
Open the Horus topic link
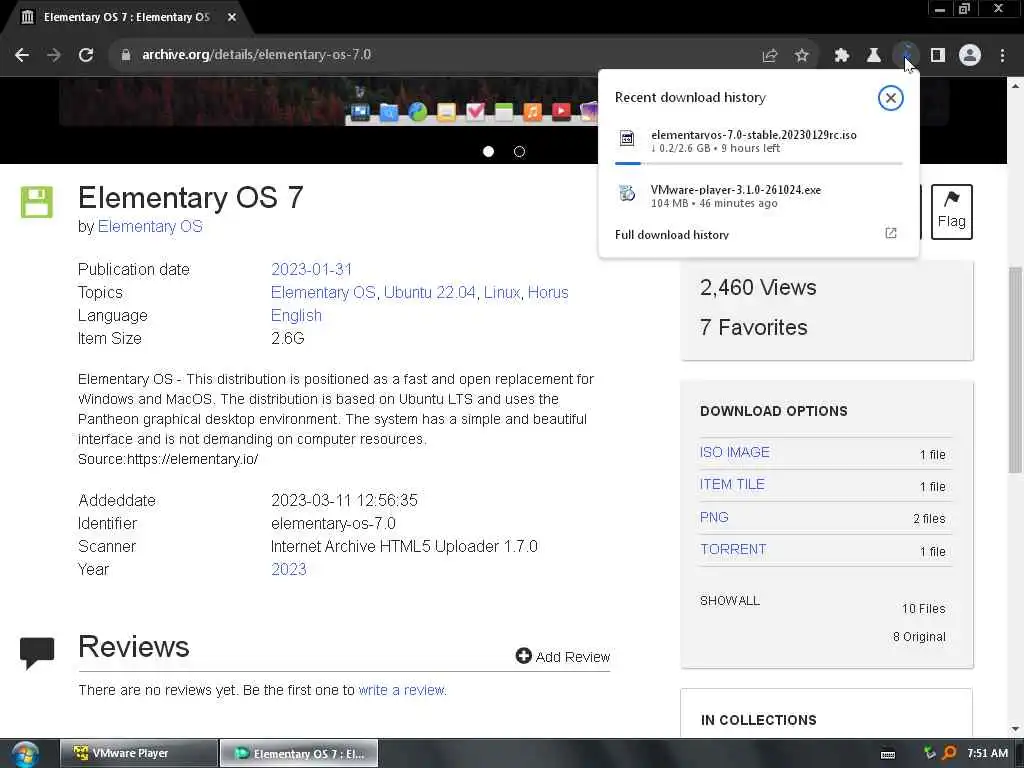tap(548, 292)
